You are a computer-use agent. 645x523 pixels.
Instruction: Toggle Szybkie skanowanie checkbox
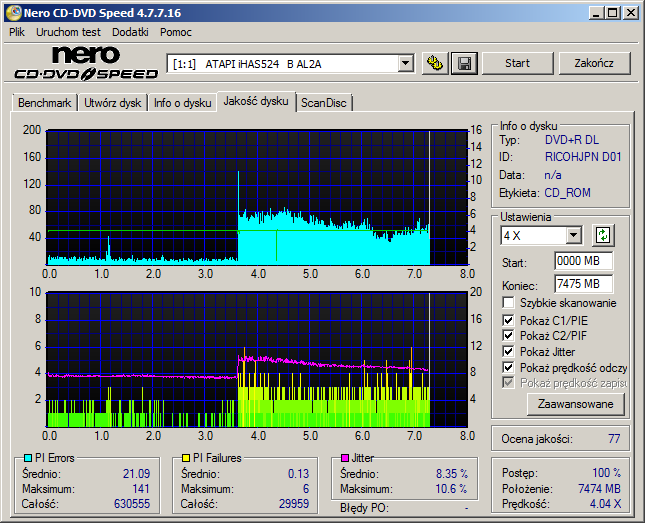click(x=508, y=303)
